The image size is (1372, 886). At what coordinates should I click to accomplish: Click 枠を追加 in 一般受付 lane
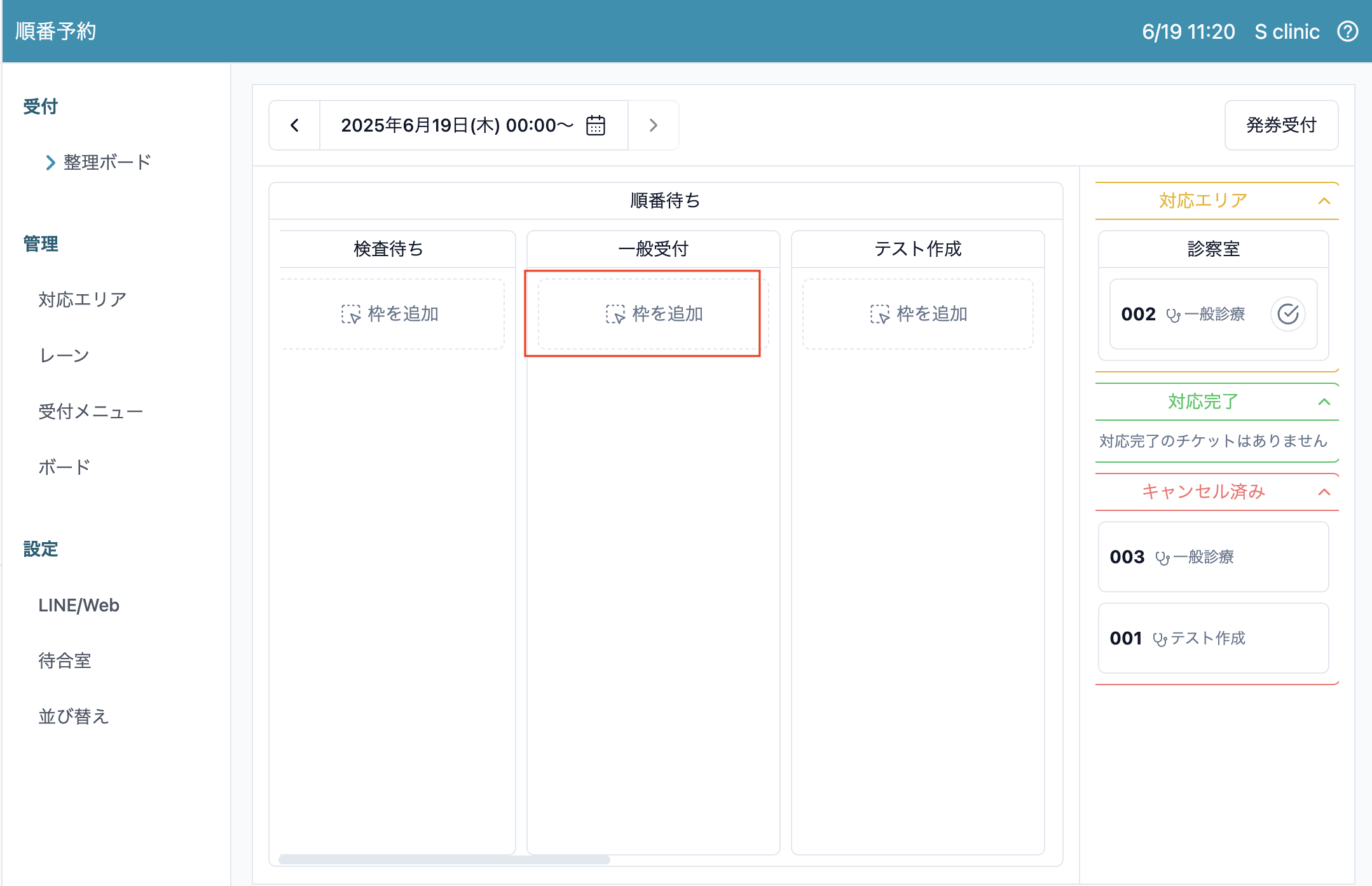click(x=654, y=314)
